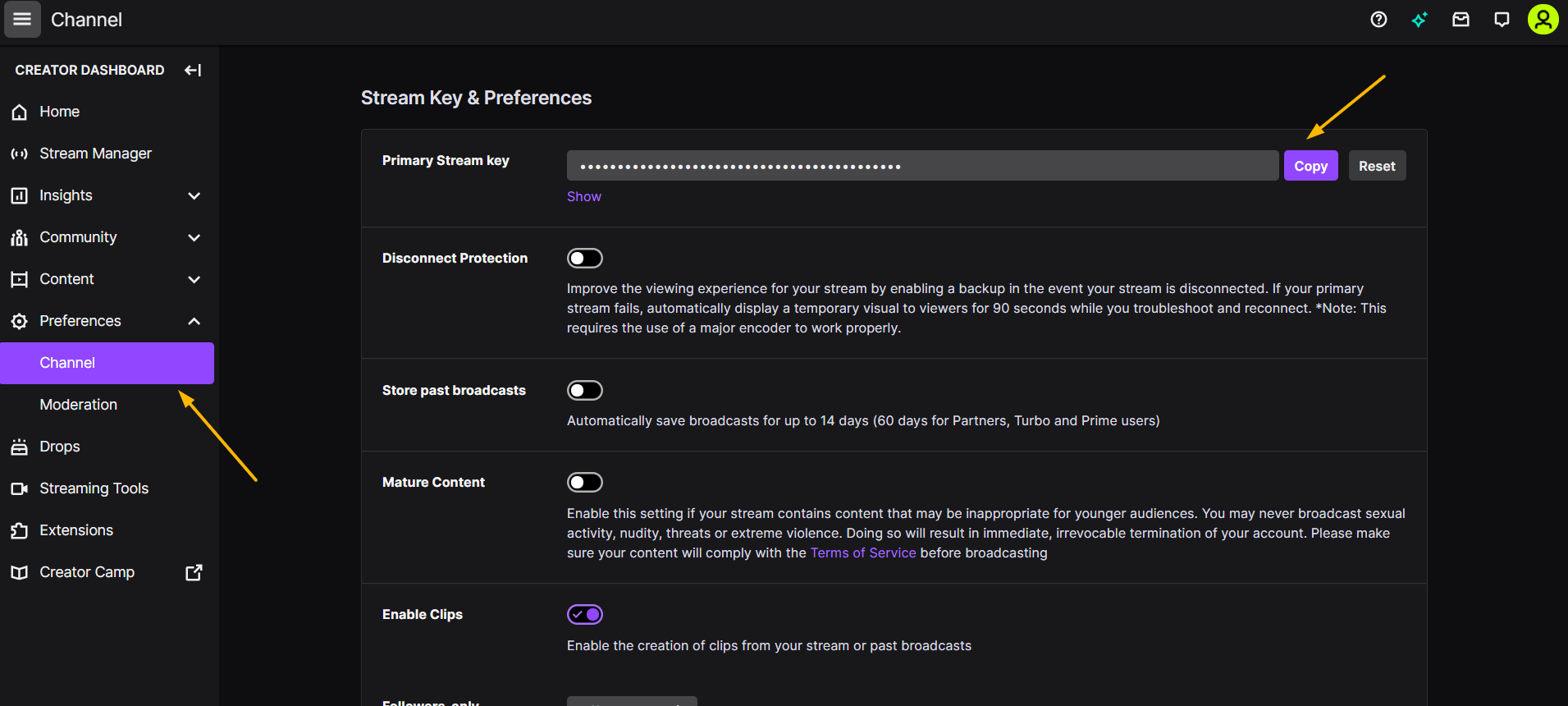
Task: Open the Terms of Service link
Action: (863, 552)
